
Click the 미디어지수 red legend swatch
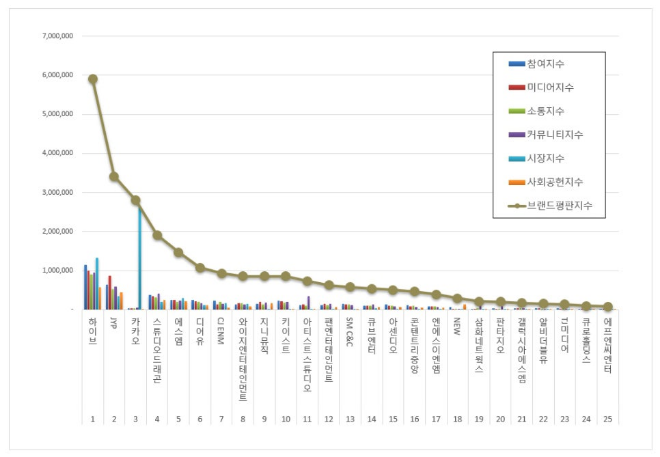click(x=517, y=87)
